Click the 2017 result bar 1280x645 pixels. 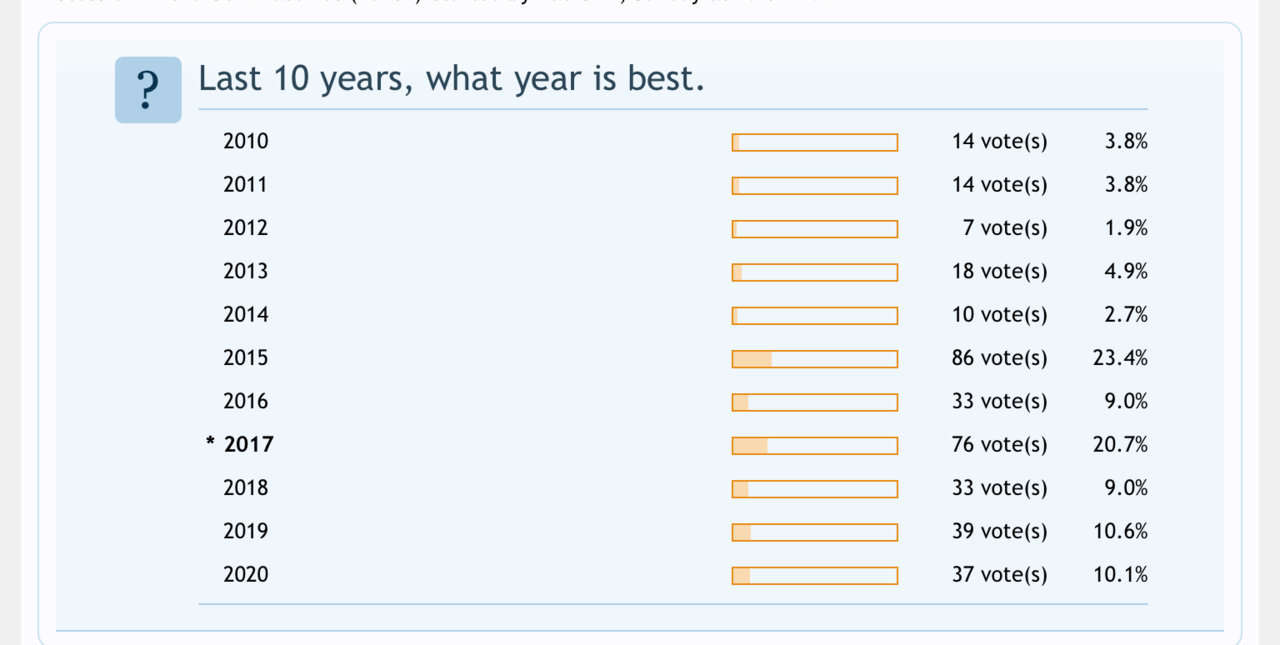pos(815,446)
